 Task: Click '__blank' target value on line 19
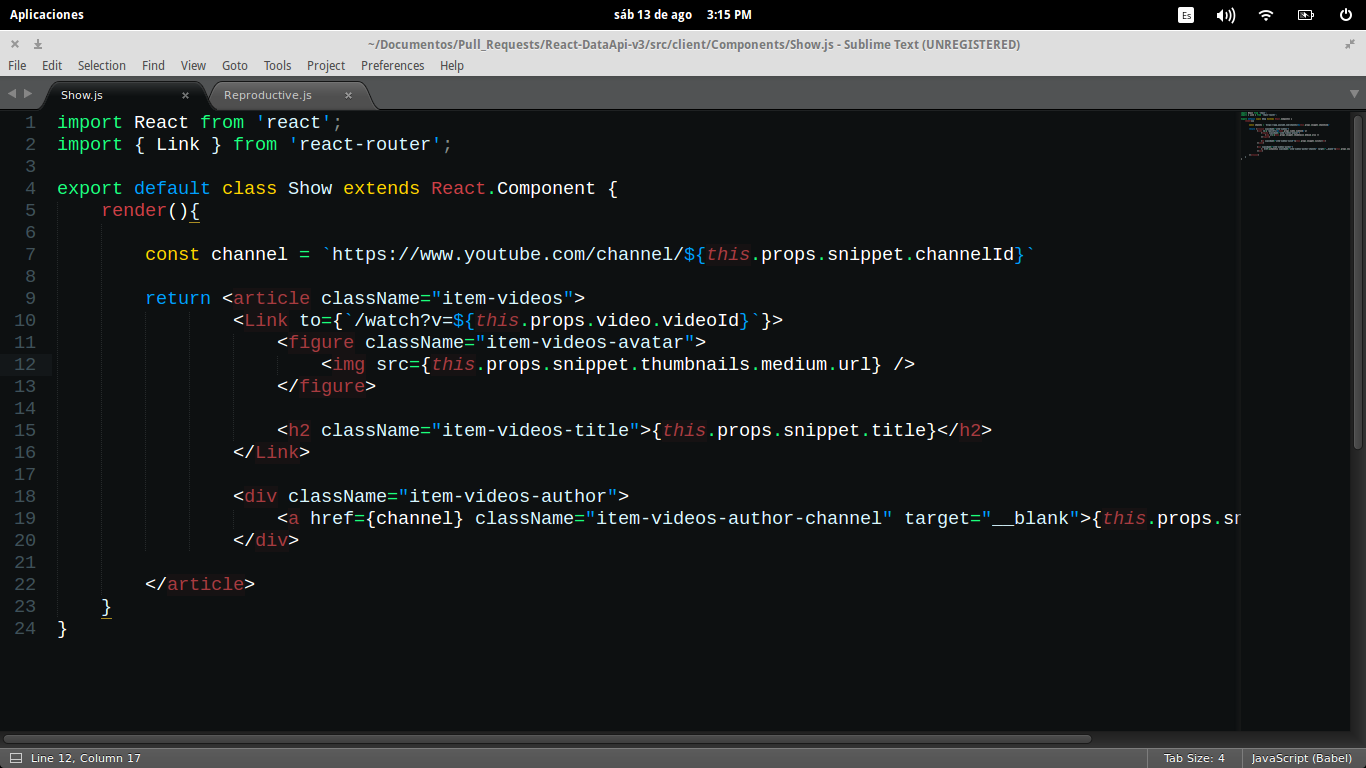(x=1030, y=518)
